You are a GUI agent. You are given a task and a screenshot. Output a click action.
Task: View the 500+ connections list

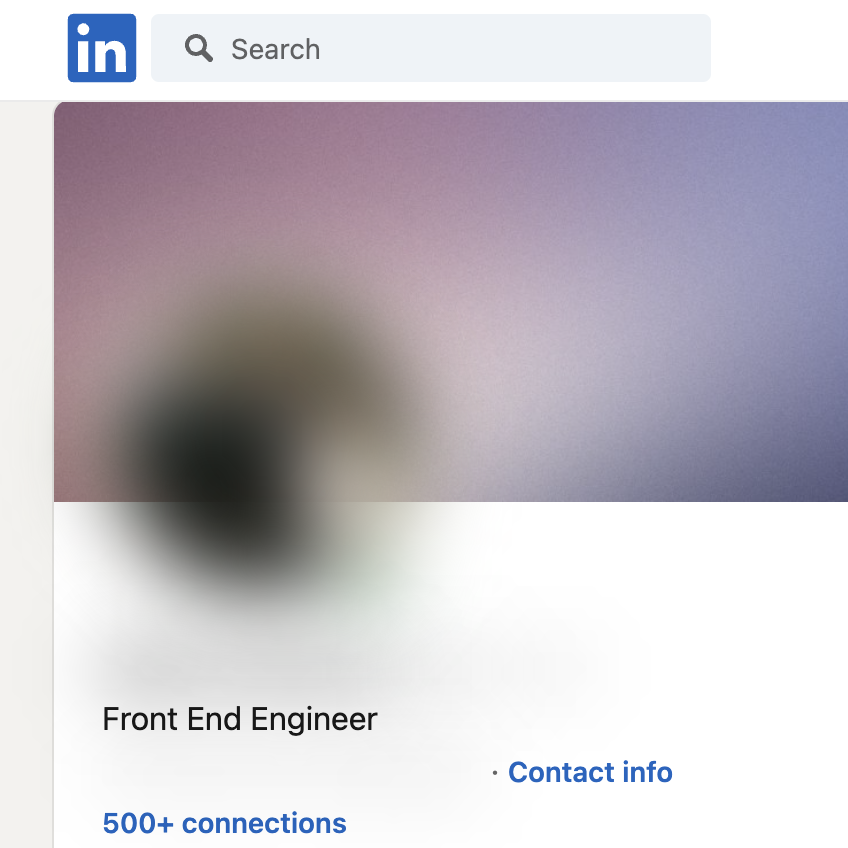224,823
